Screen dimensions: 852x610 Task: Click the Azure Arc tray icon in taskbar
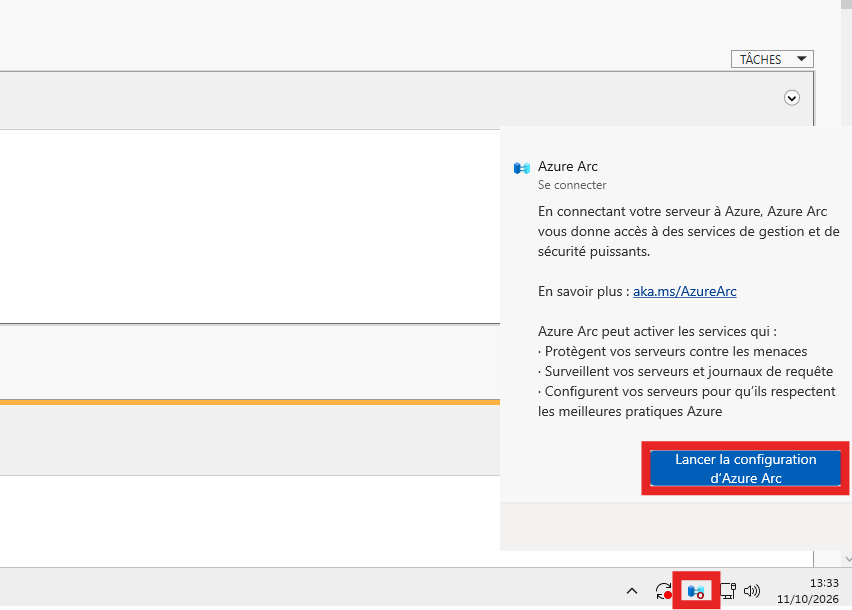(696, 590)
